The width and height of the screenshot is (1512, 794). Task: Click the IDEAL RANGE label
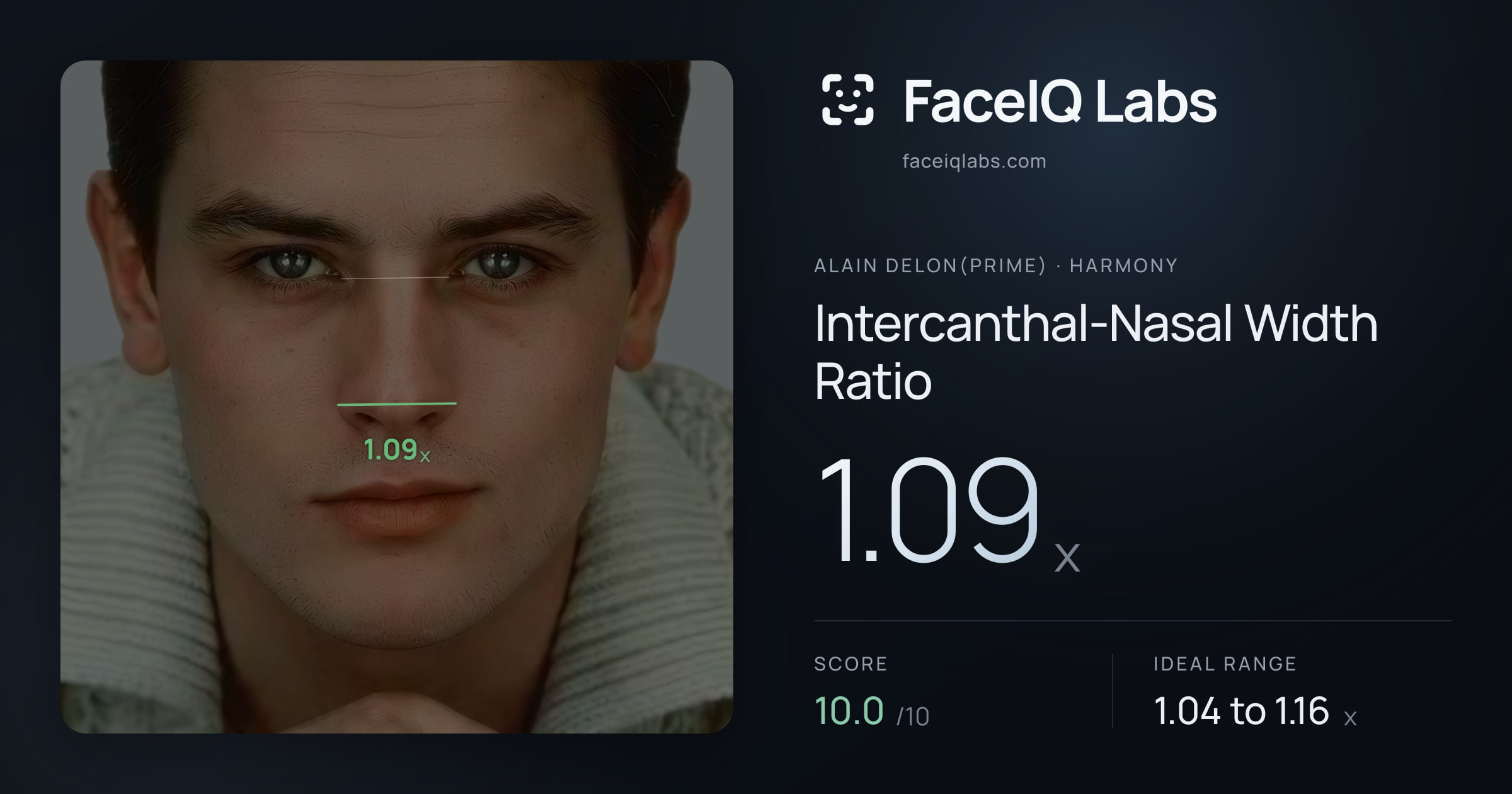point(1225,664)
